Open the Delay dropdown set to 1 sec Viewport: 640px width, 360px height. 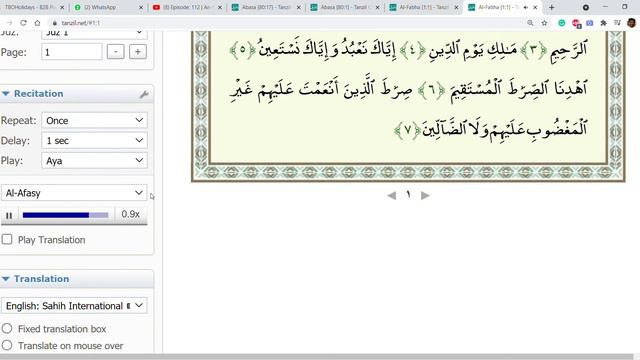pyautogui.click(x=94, y=140)
